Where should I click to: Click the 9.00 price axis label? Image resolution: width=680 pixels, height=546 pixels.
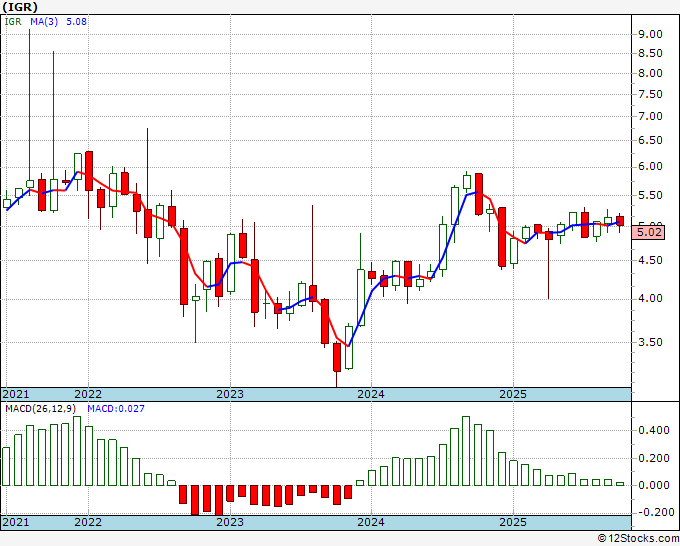tap(651, 34)
